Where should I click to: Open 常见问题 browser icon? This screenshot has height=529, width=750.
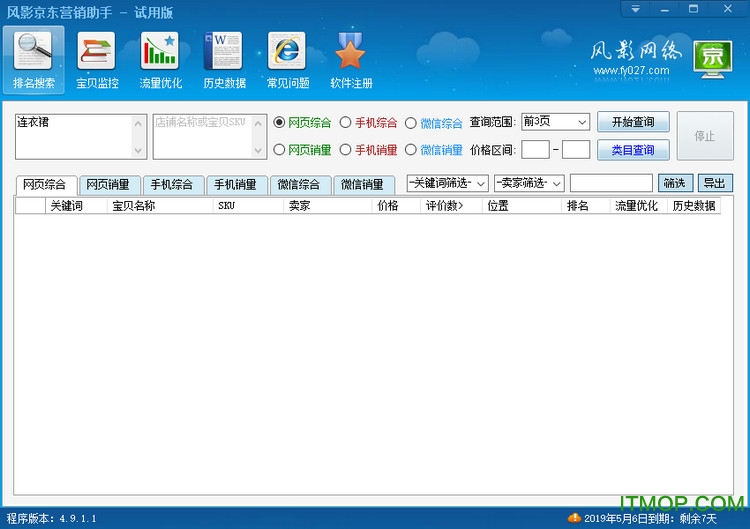tap(287, 51)
